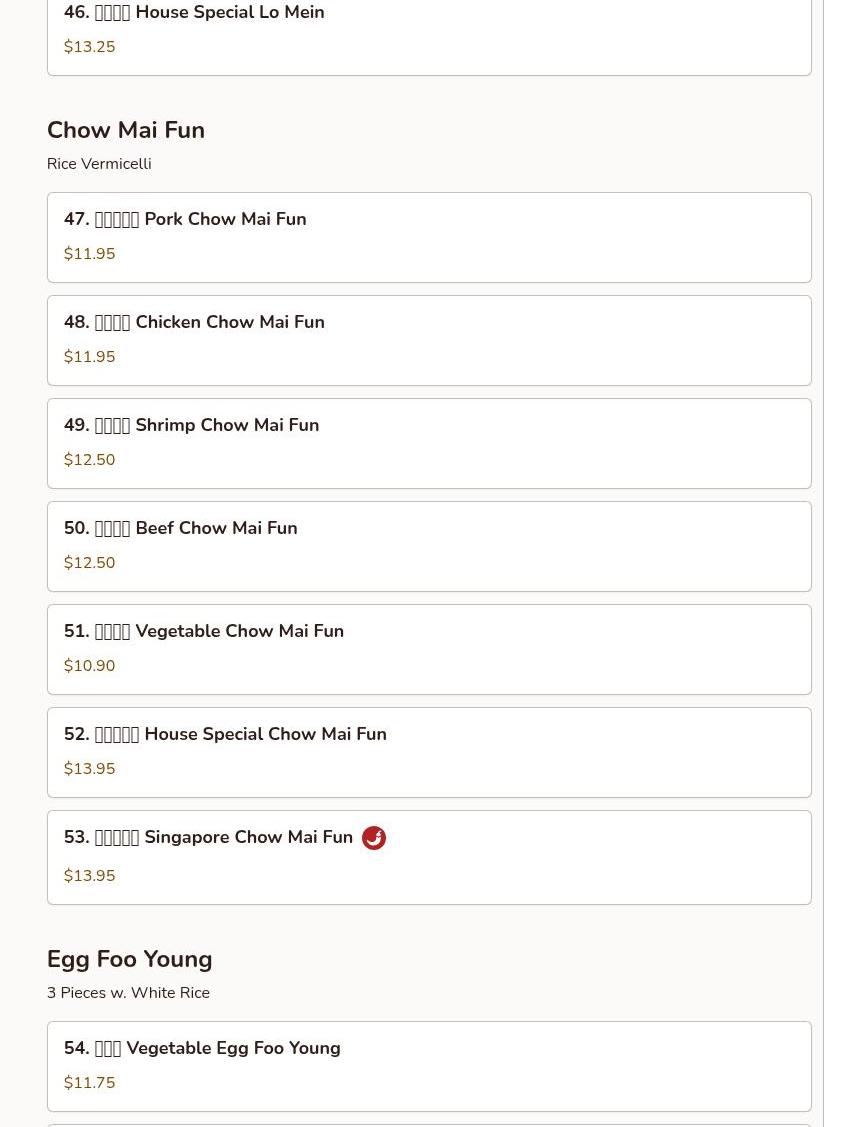The image size is (844, 1127).
Task: Open House Special Chow Mai Fun card
Action: click(x=429, y=753)
